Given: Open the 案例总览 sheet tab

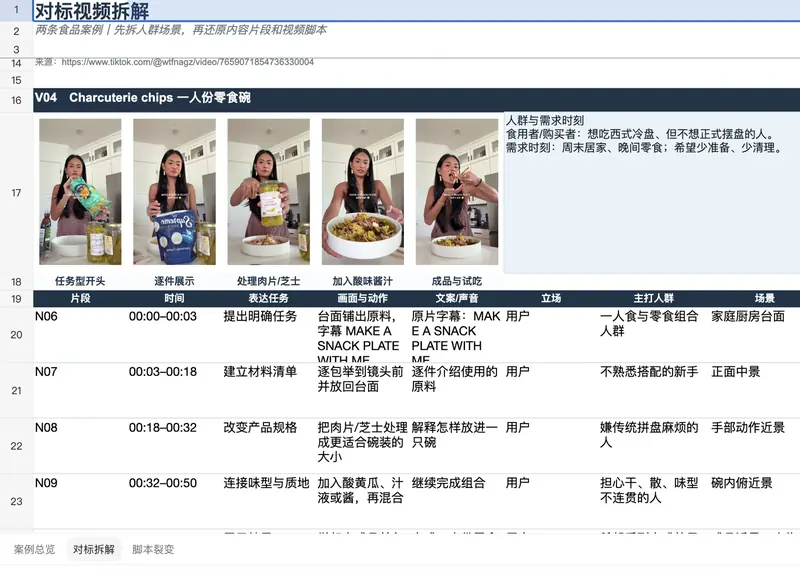Looking at the screenshot, I should tap(34, 550).
